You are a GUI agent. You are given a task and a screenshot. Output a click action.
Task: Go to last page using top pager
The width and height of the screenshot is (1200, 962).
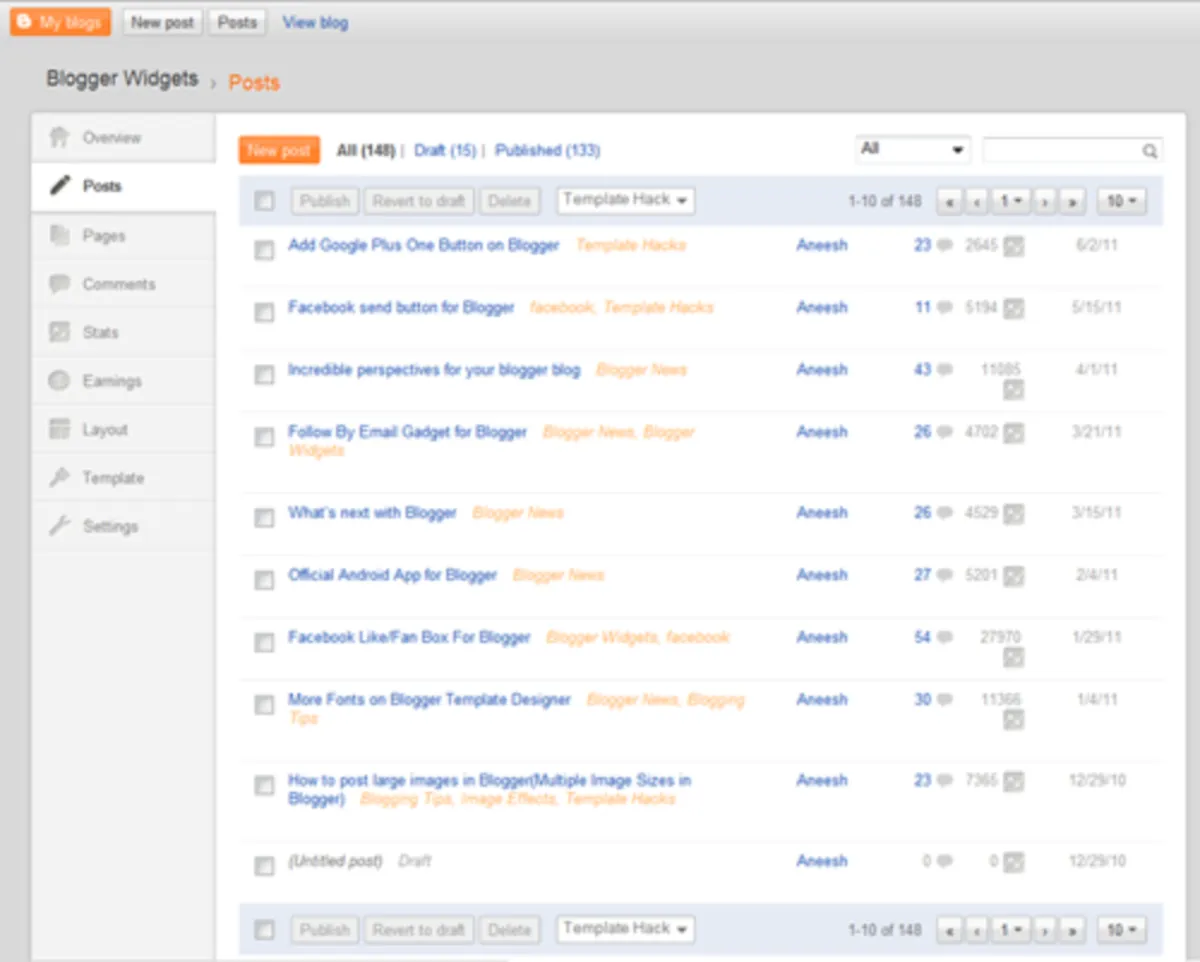click(1073, 202)
